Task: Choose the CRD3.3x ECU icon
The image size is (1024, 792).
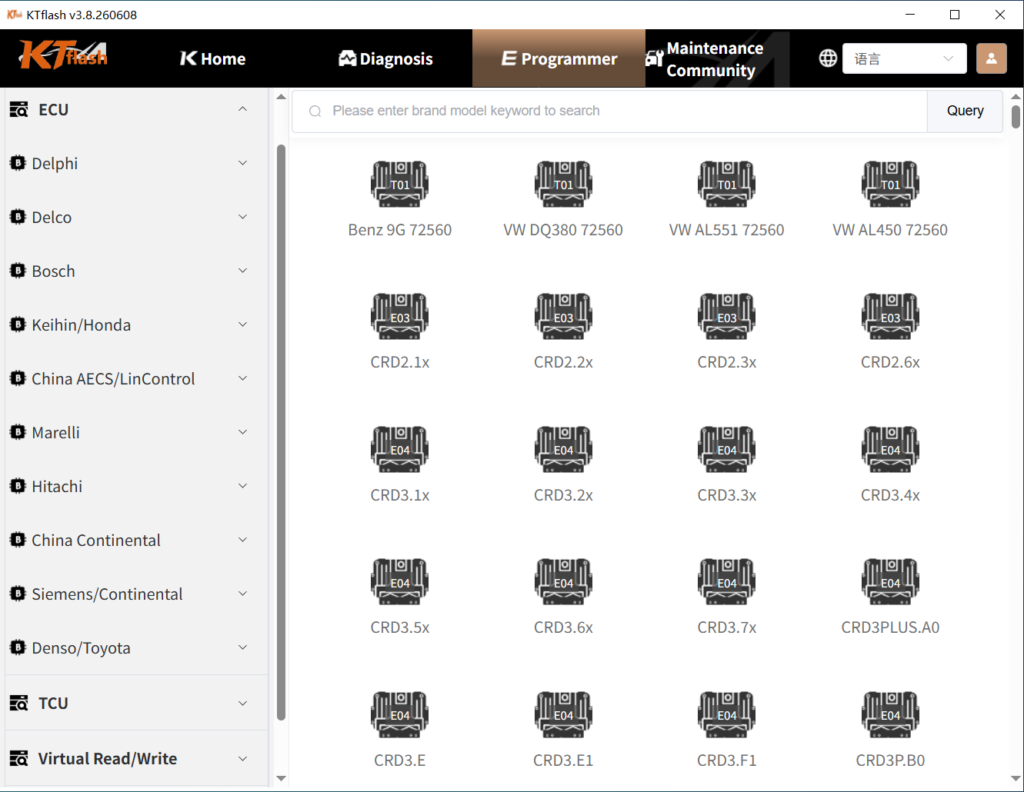Action: tap(726, 449)
